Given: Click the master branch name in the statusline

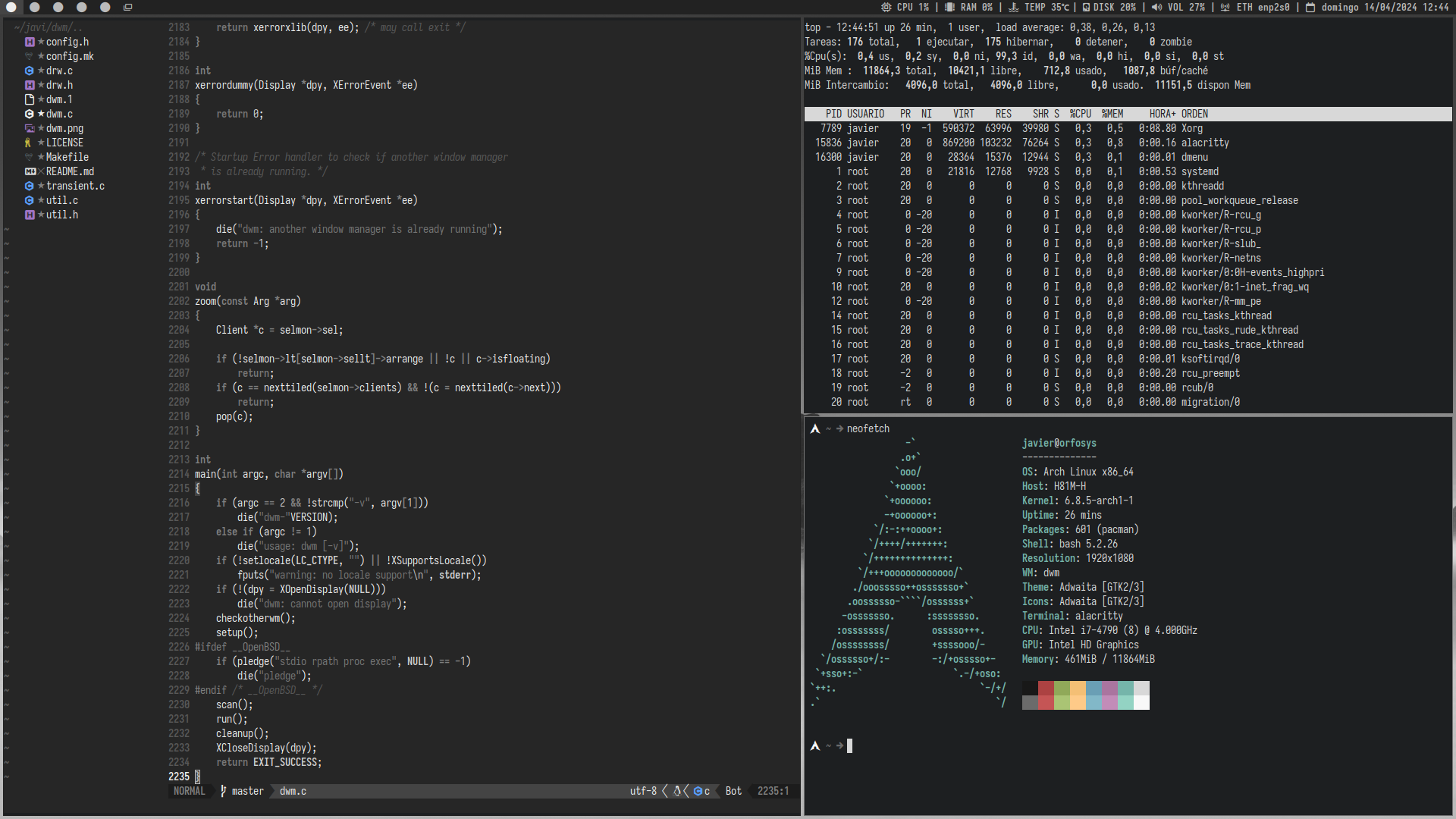Looking at the screenshot, I should [x=248, y=791].
